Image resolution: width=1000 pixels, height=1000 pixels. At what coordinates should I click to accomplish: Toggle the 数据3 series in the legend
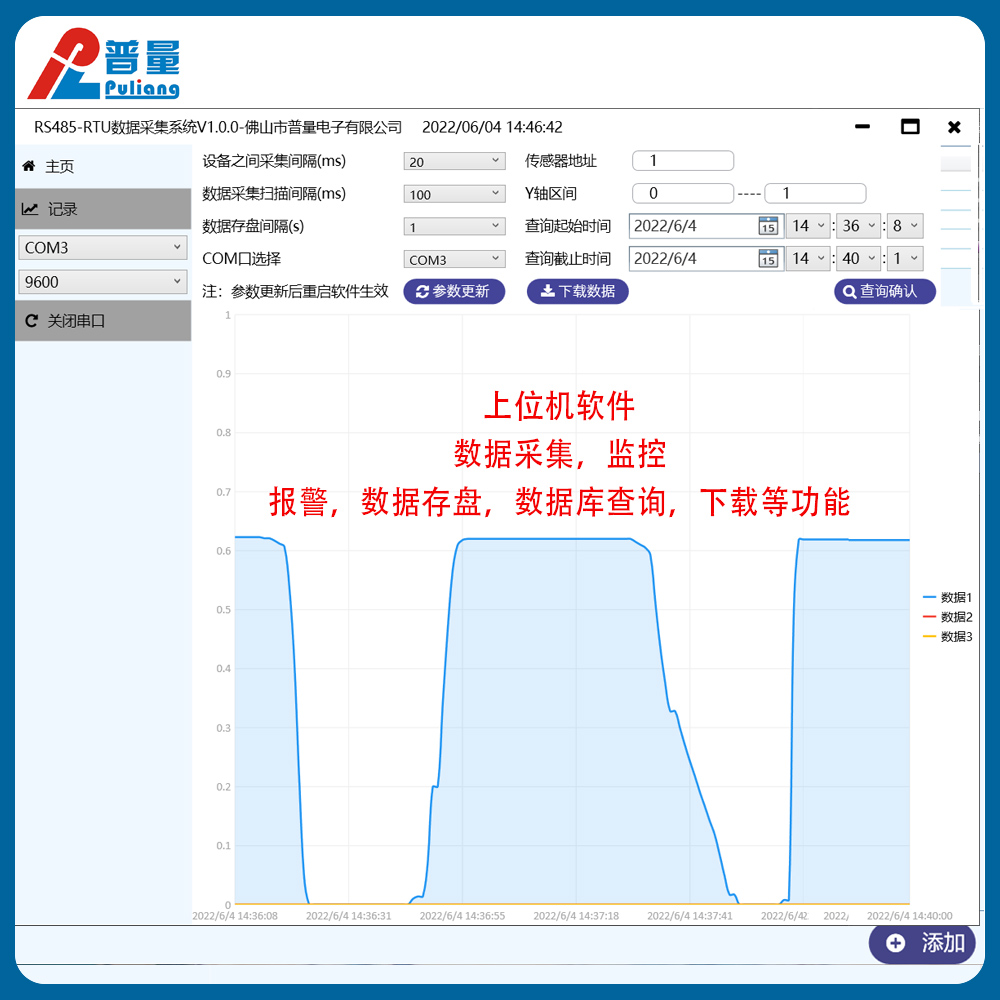coord(948,636)
